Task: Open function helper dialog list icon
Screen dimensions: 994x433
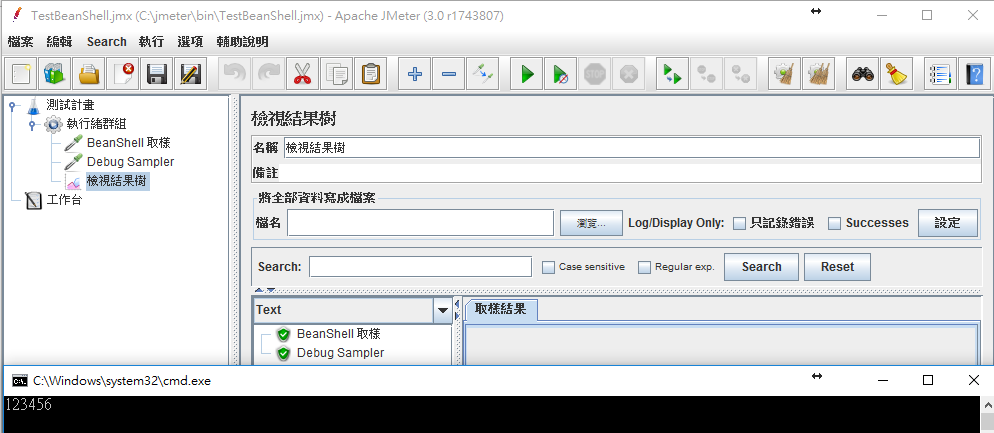Action: click(940, 74)
